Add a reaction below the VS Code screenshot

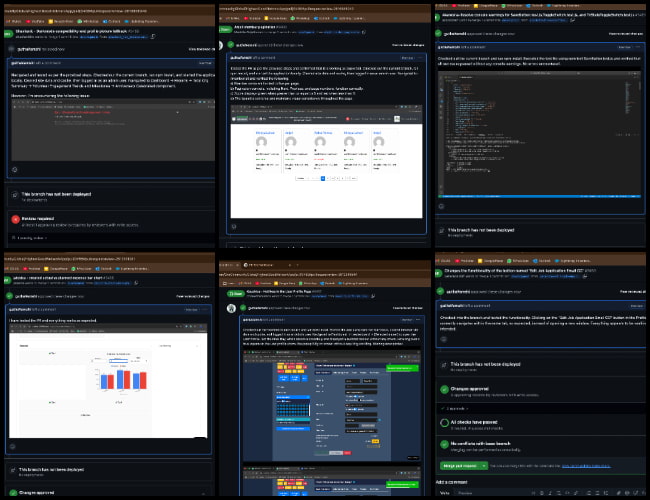(441, 206)
